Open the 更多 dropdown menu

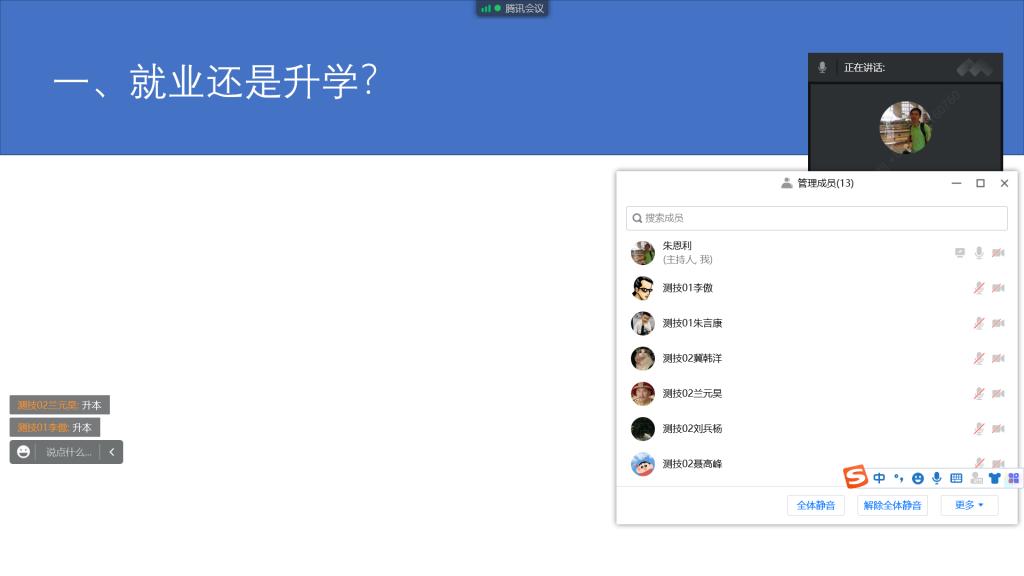pyautogui.click(x=969, y=505)
